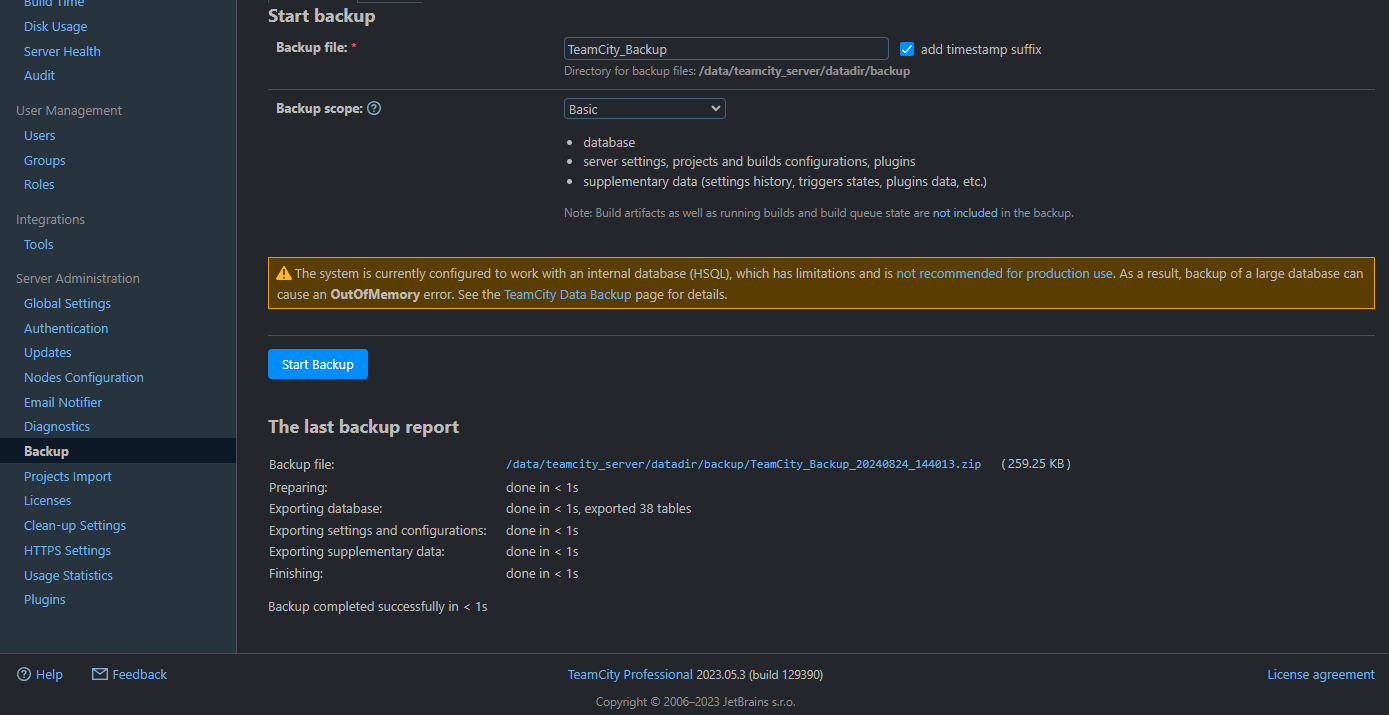Select Global Settings in Server Administration
This screenshot has height=715, width=1389.
pos(67,304)
